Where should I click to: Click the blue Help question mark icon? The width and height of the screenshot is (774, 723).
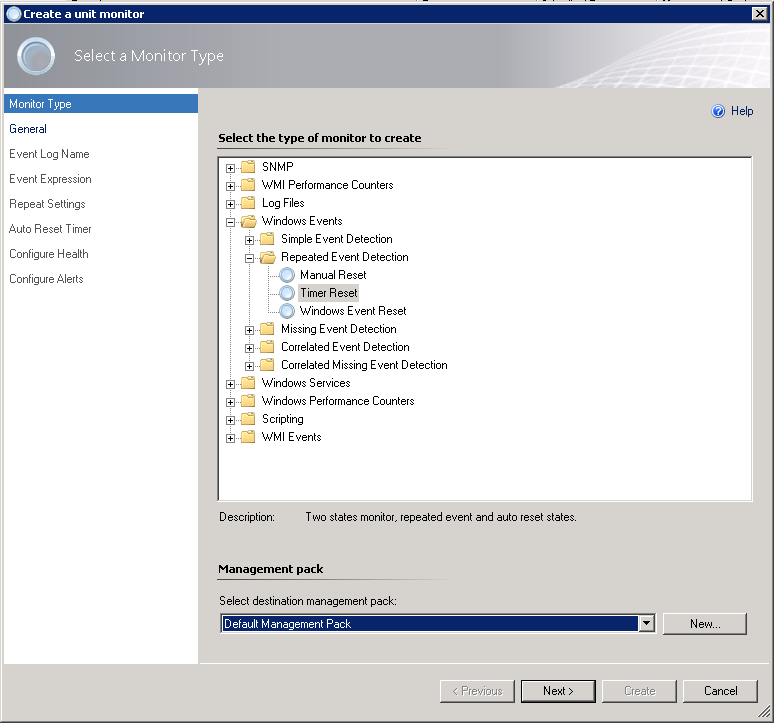click(718, 111)
